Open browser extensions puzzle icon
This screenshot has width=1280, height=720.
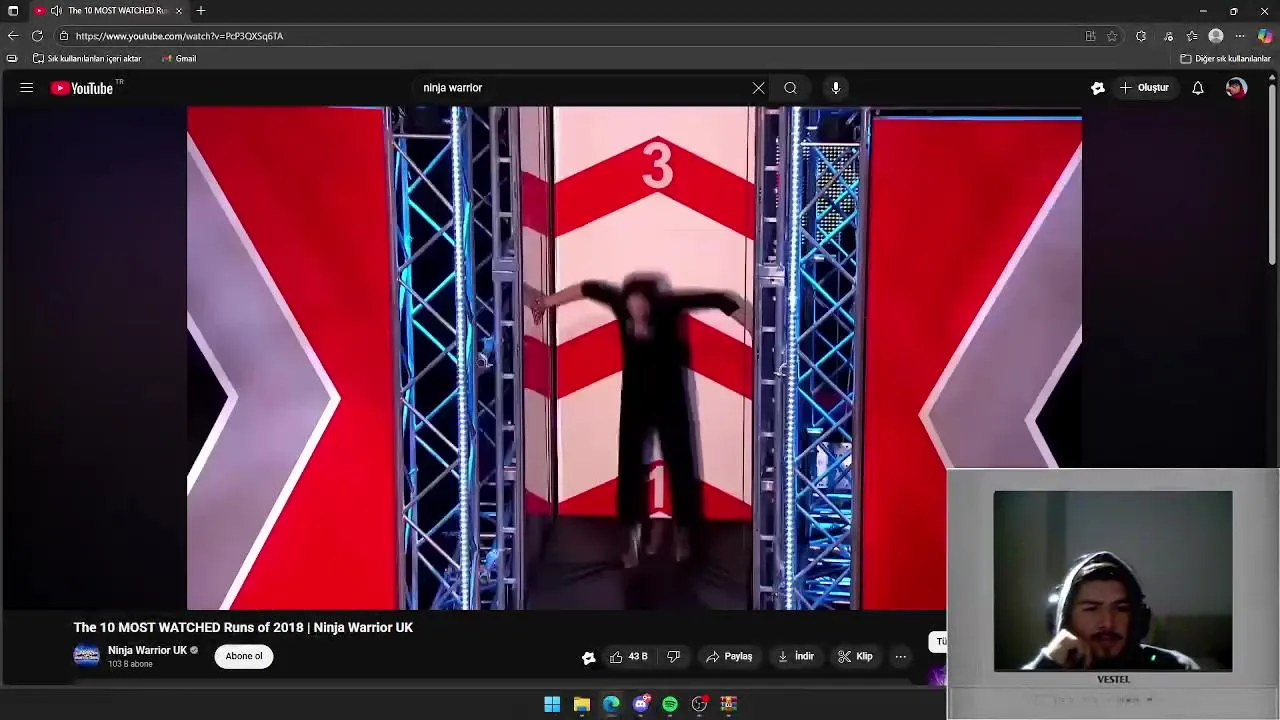(1141, 36)
